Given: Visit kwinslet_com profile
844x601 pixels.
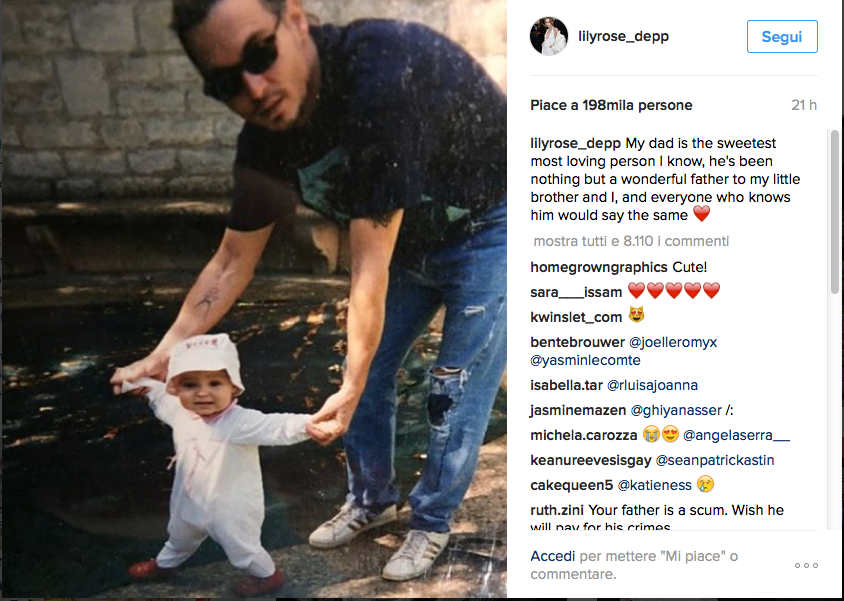Looking at the screenshot, I should coord(576,317).
